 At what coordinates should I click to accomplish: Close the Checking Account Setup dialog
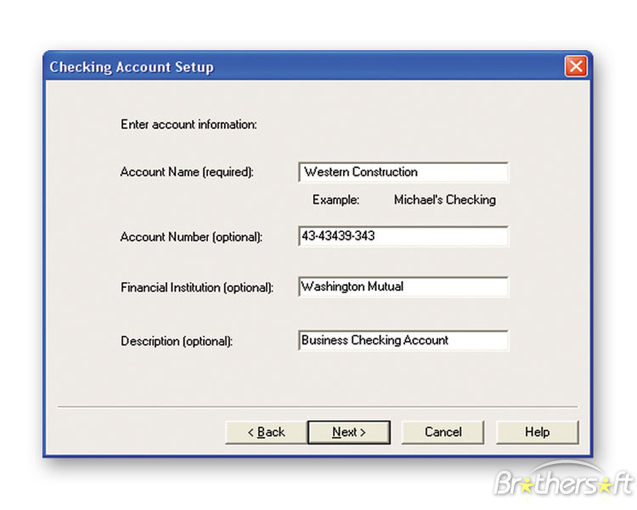tap(575, 67)
